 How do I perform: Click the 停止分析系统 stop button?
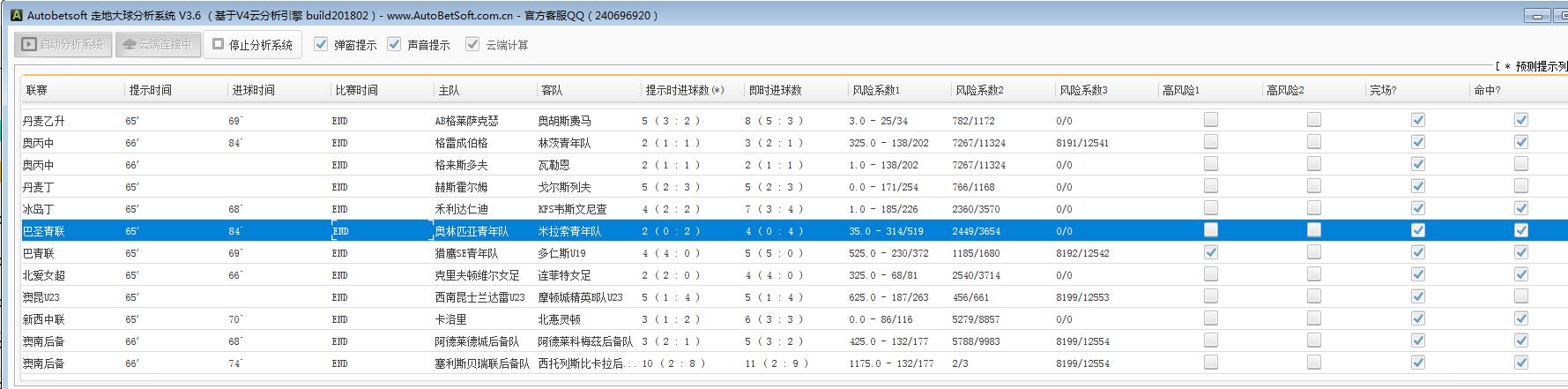[253, 45]
